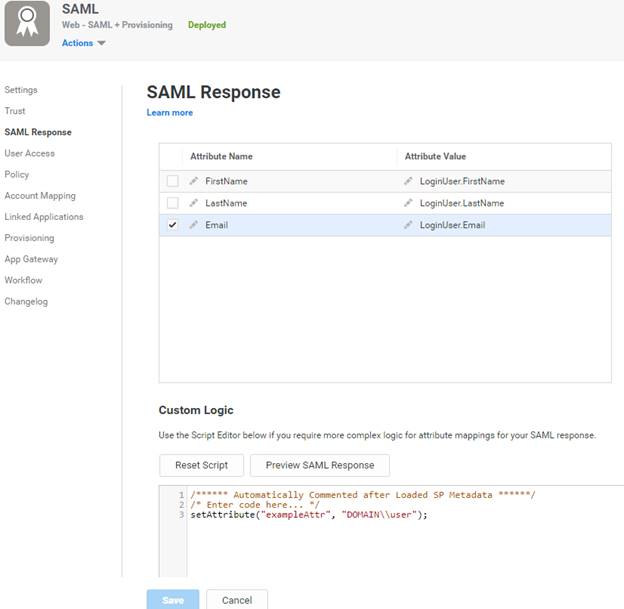Open the Actions dropdown menu

pos(83,43)
